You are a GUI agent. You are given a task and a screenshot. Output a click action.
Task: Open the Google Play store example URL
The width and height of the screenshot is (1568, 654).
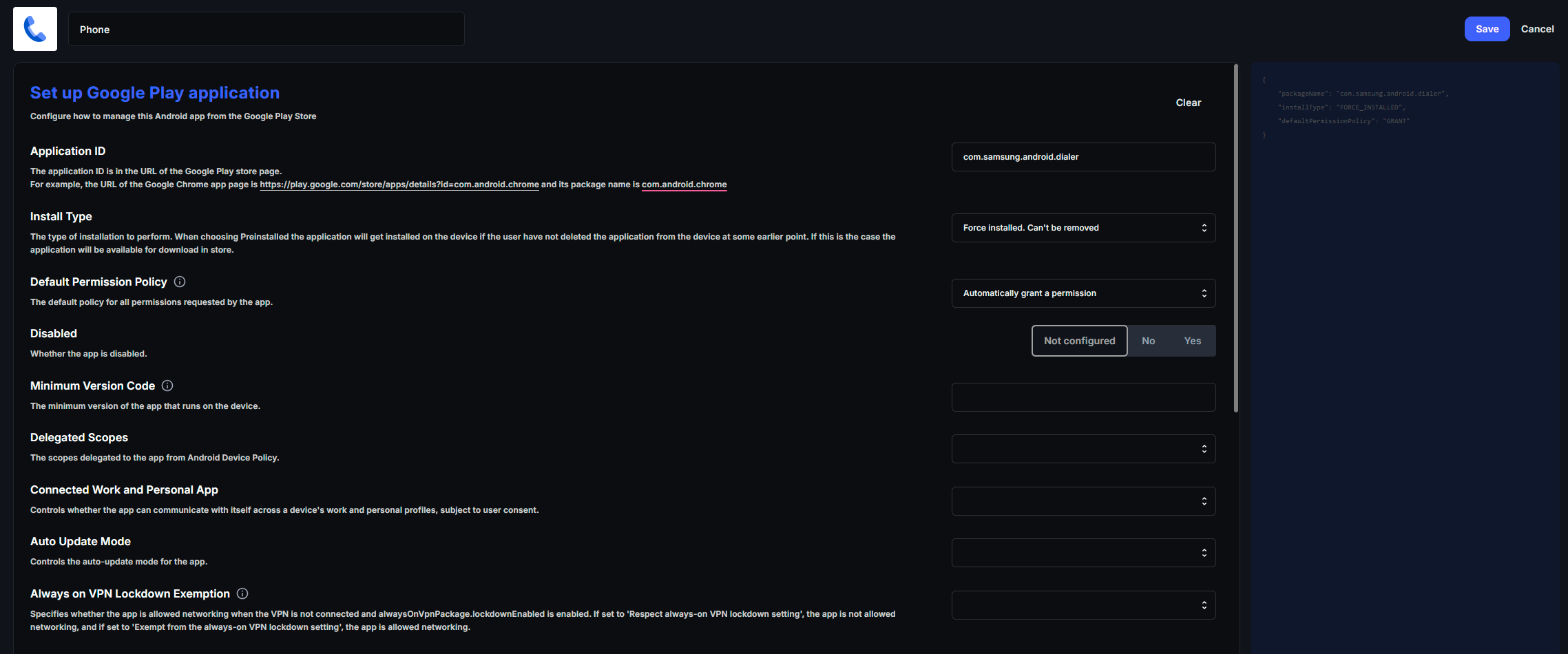pos(399,185)
